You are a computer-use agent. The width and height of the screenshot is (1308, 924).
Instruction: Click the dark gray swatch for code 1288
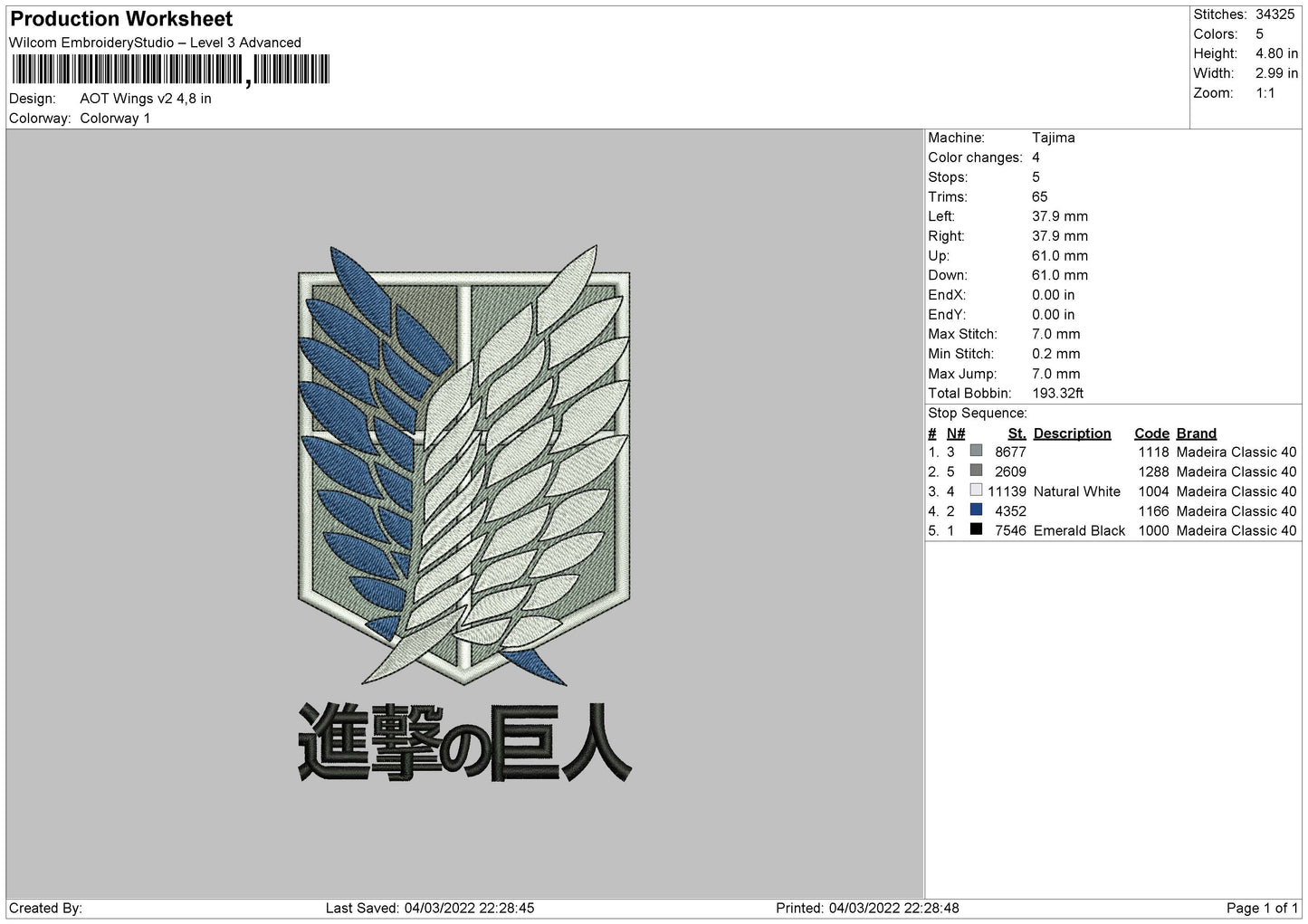(976, 471)
